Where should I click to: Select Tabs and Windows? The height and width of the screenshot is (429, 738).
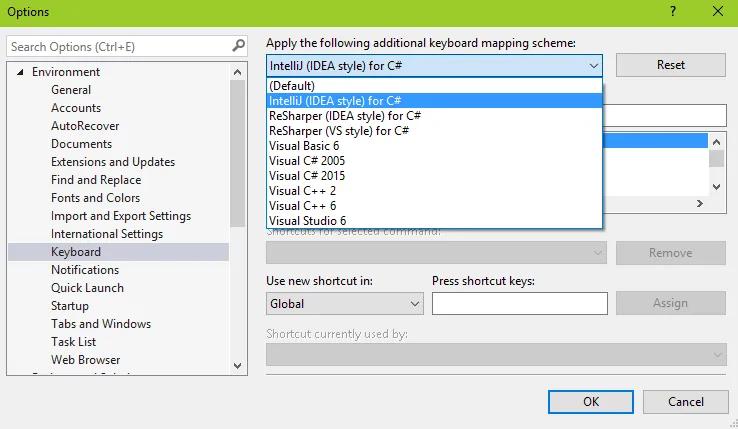101,324
